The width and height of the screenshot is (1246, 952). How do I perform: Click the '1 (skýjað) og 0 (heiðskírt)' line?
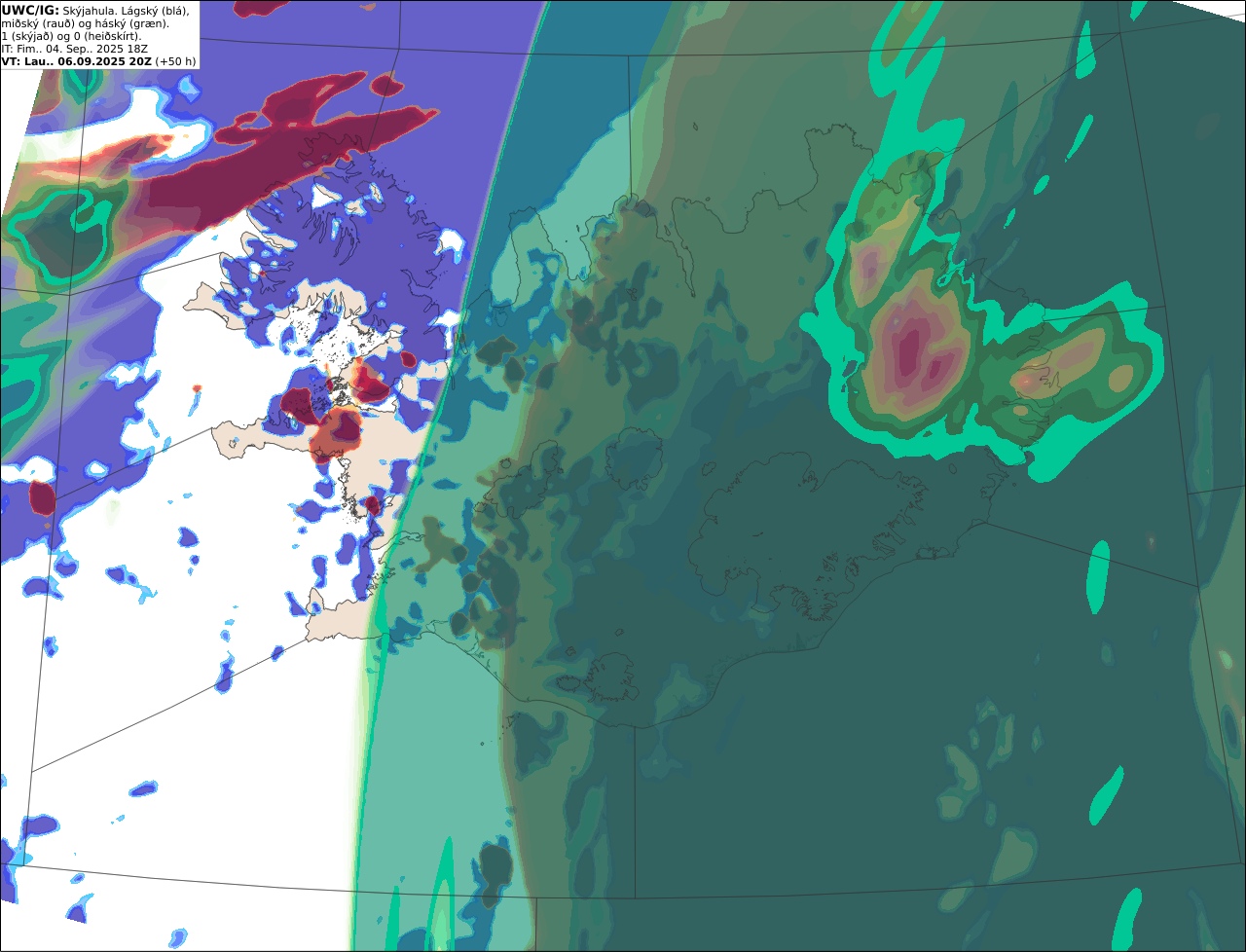pyautogui.click(x=71, y=37)
